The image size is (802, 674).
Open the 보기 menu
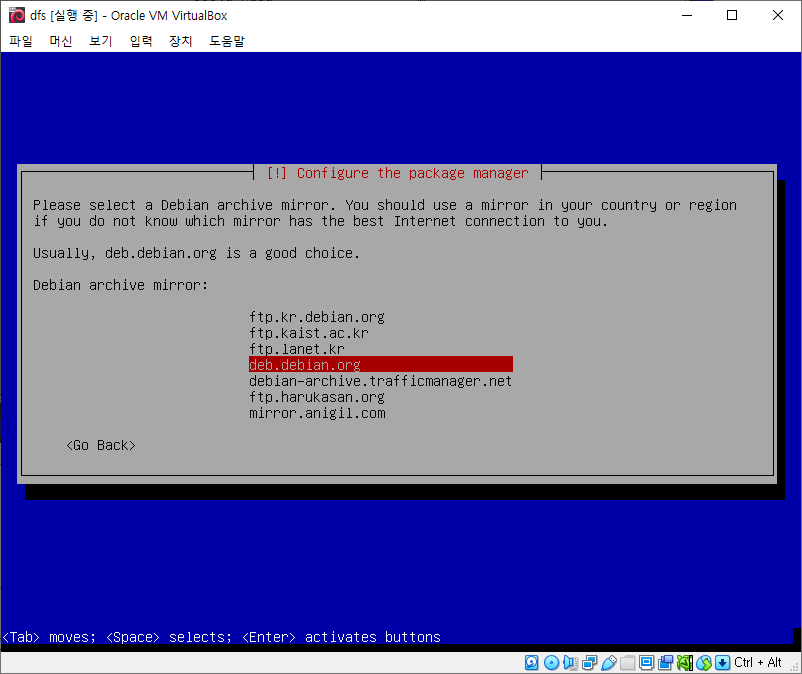101,41
